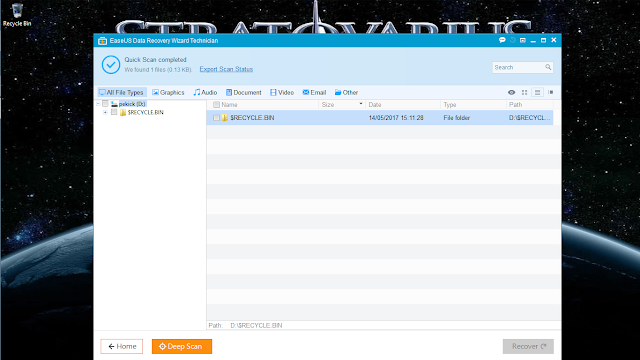640x360 pixels.
Task: Switch to thumbnail grid view
Action: point(524,93)
